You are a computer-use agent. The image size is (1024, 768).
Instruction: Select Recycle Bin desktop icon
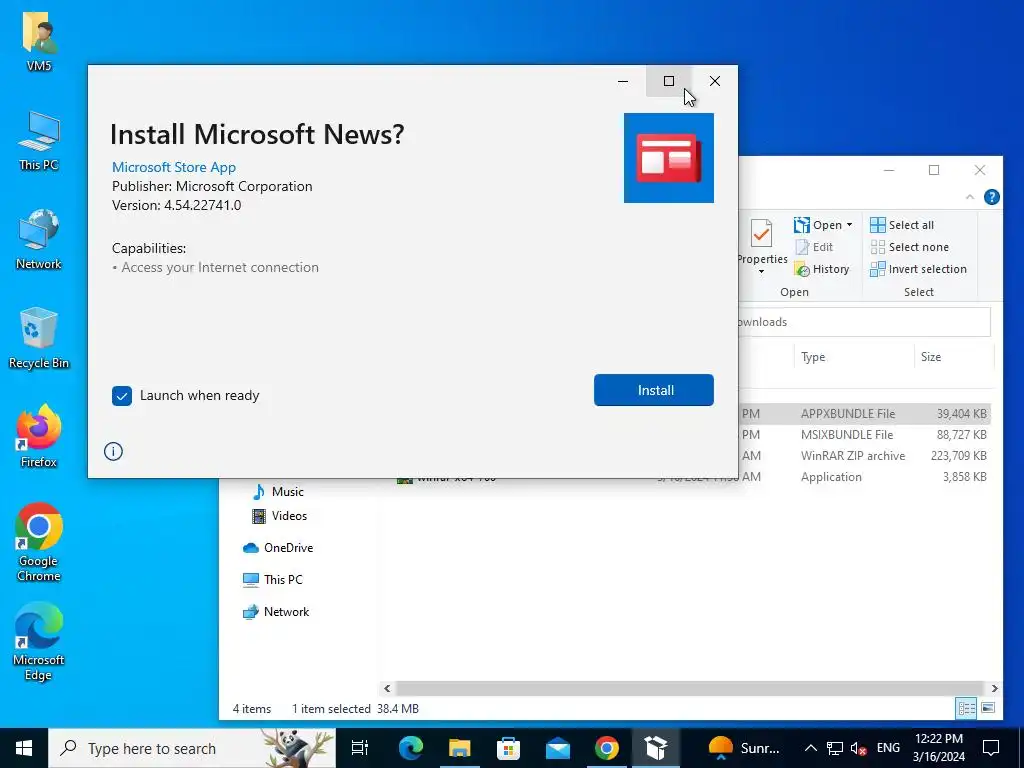click(x=39, y=338)
